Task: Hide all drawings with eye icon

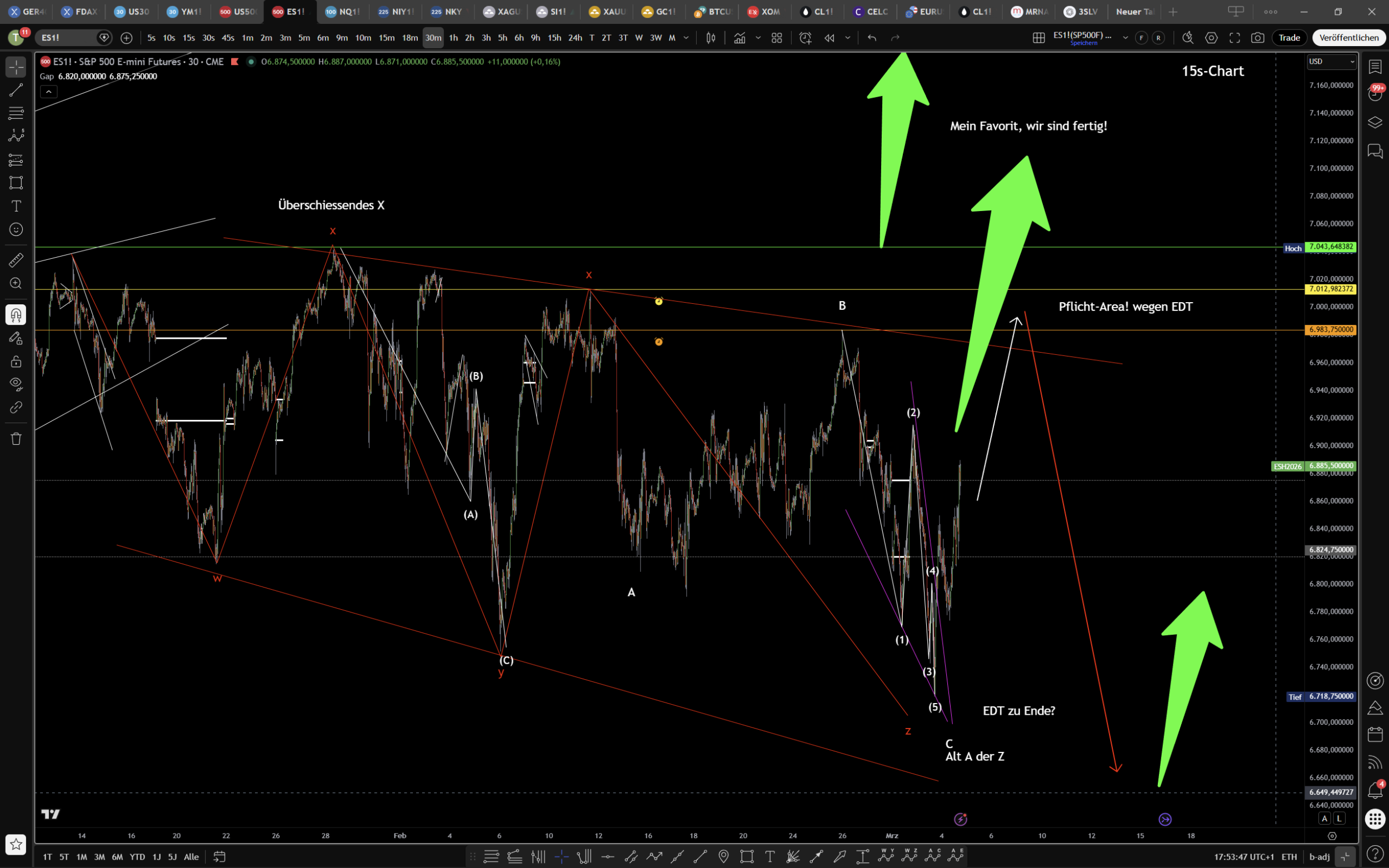Action: [16, 384]
